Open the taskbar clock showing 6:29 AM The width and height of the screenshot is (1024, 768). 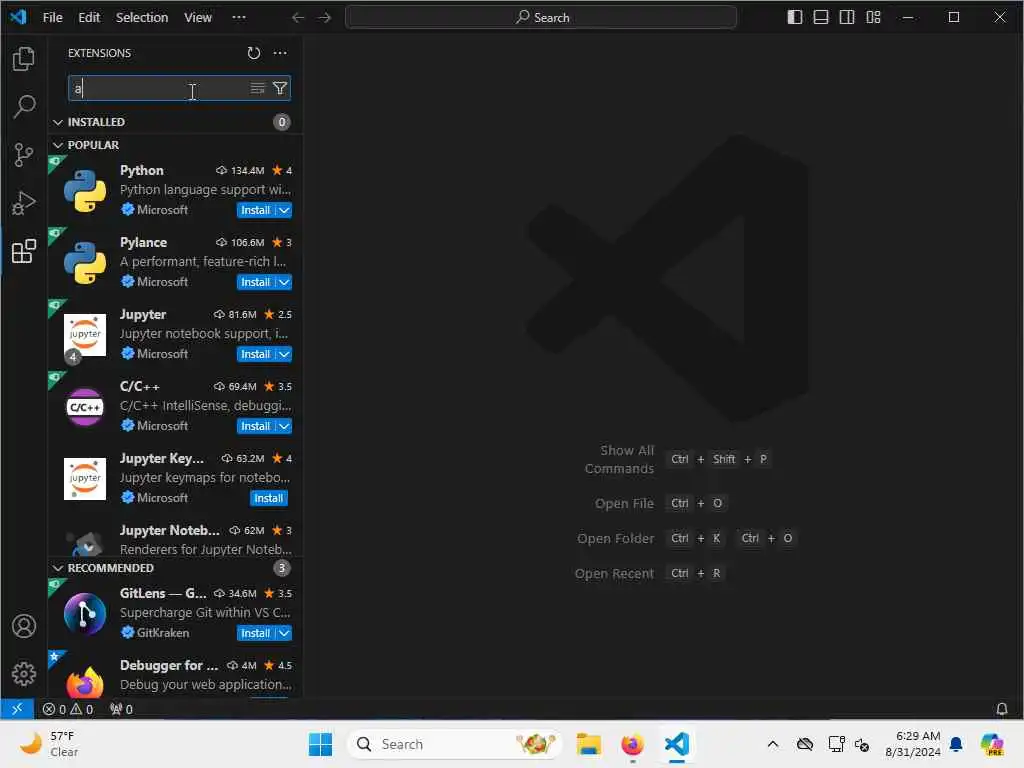coord(913,744)
